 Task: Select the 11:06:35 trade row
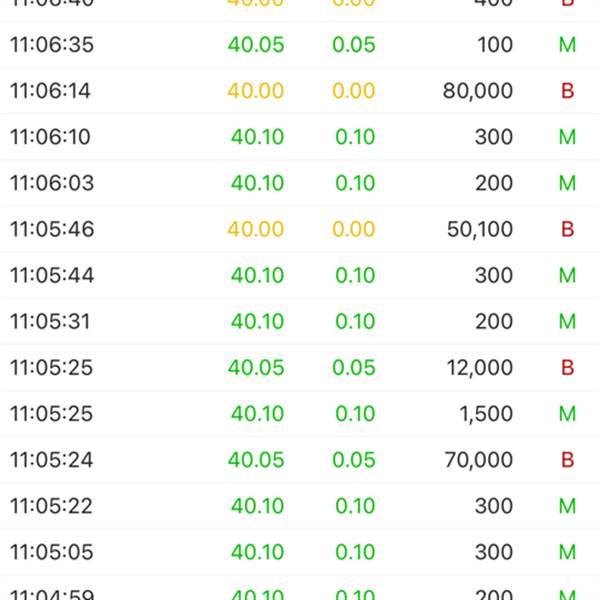(300, 45)
